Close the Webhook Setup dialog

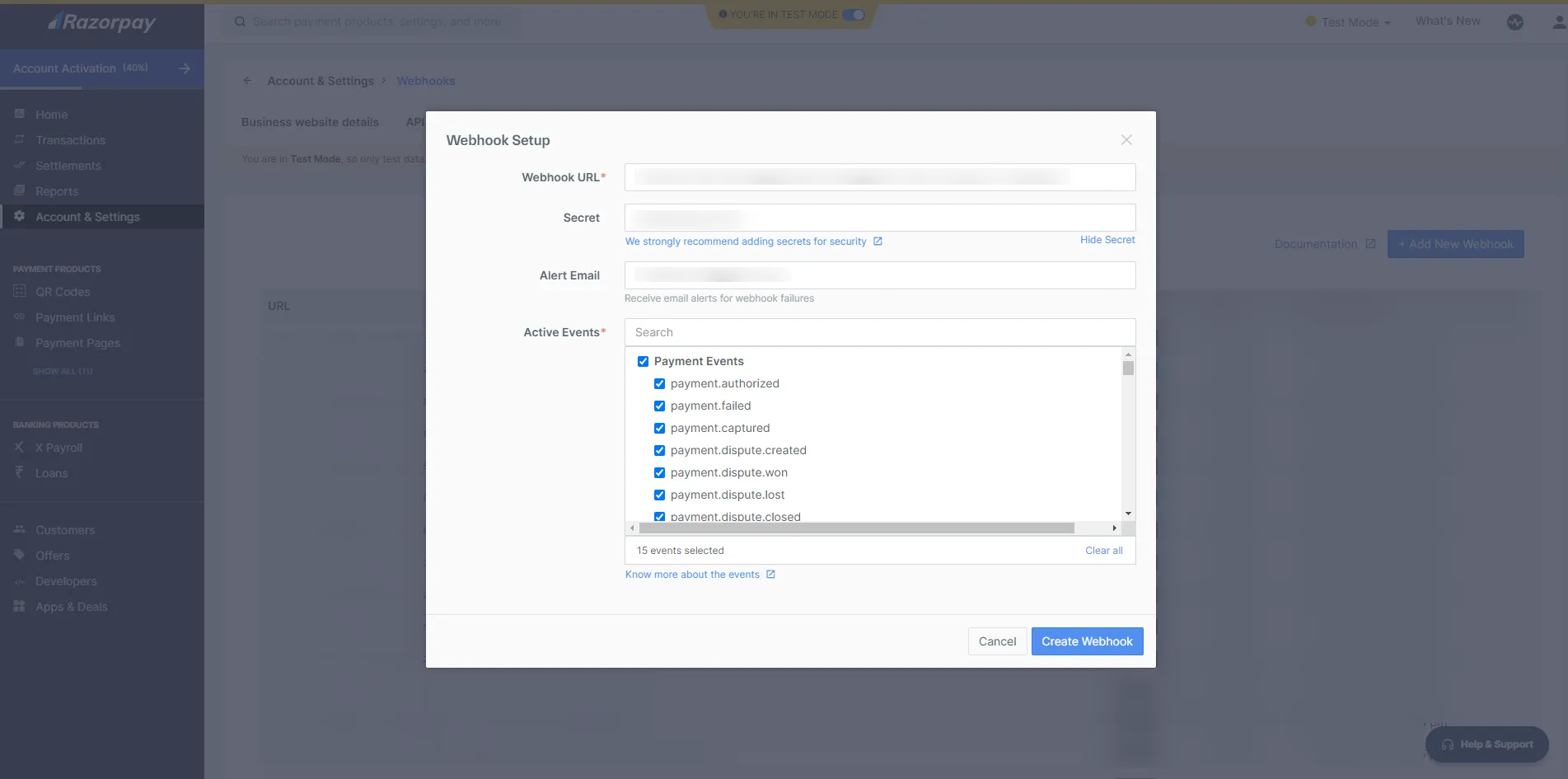coord(1126,140)
